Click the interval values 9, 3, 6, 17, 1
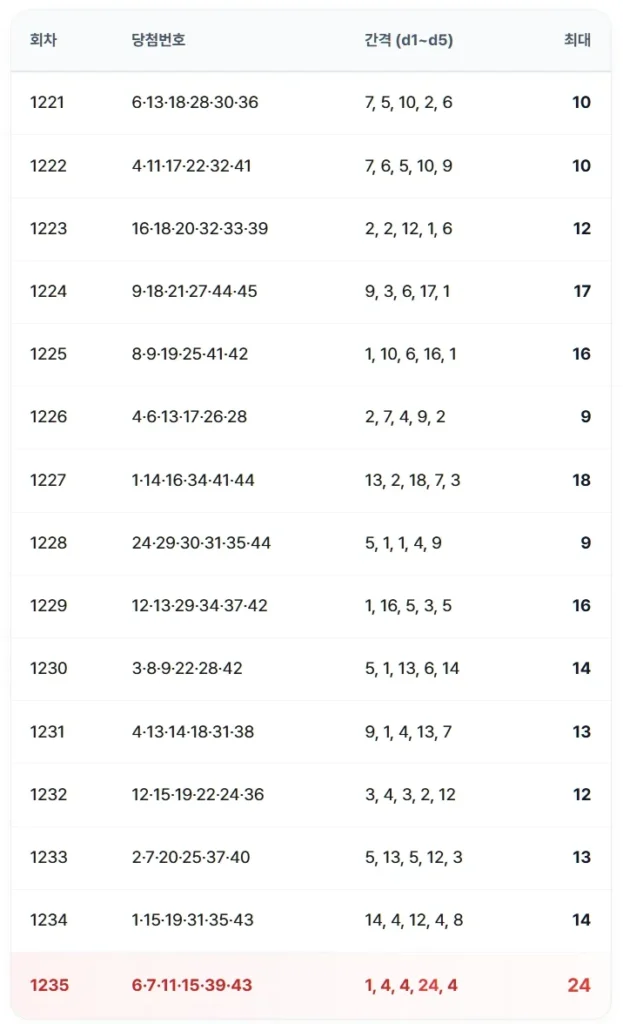The width and height of the screenshot is (623, 1024). tap(407, 291)
